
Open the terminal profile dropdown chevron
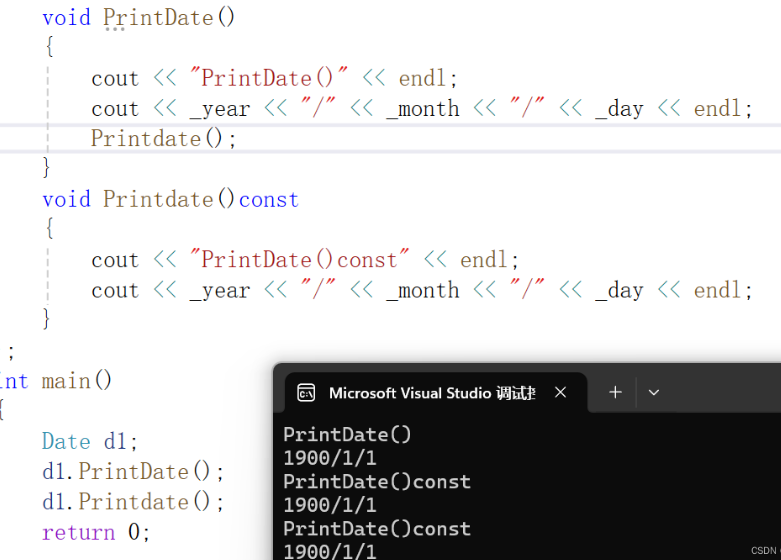(x=653, y=393)
